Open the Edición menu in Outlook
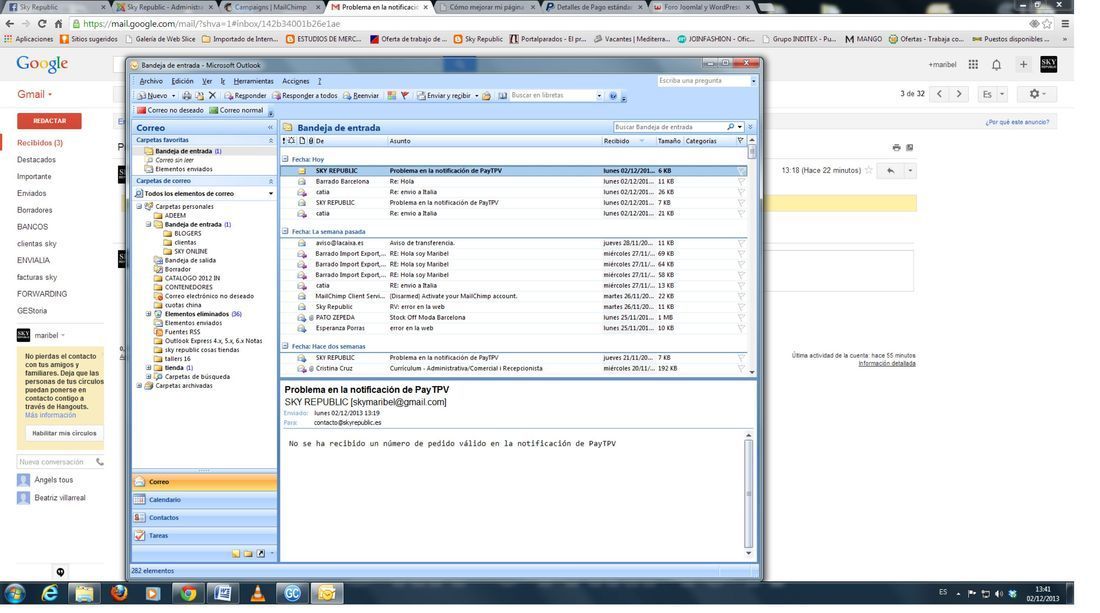Image resolution: width=1100 pixels, height=613 pixels. pos(182,81)
